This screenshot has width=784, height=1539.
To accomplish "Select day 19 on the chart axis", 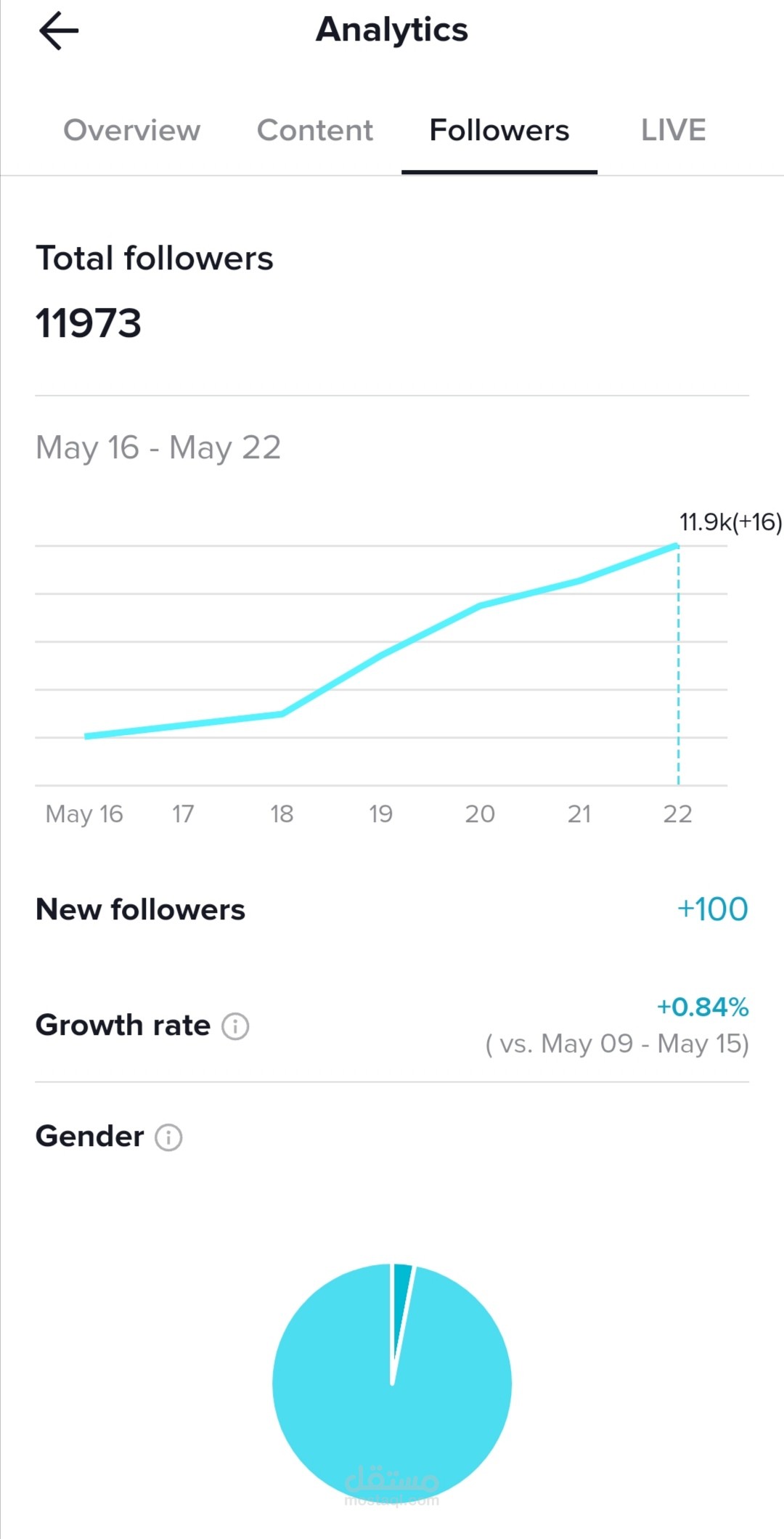I will (x=380, y=814).
